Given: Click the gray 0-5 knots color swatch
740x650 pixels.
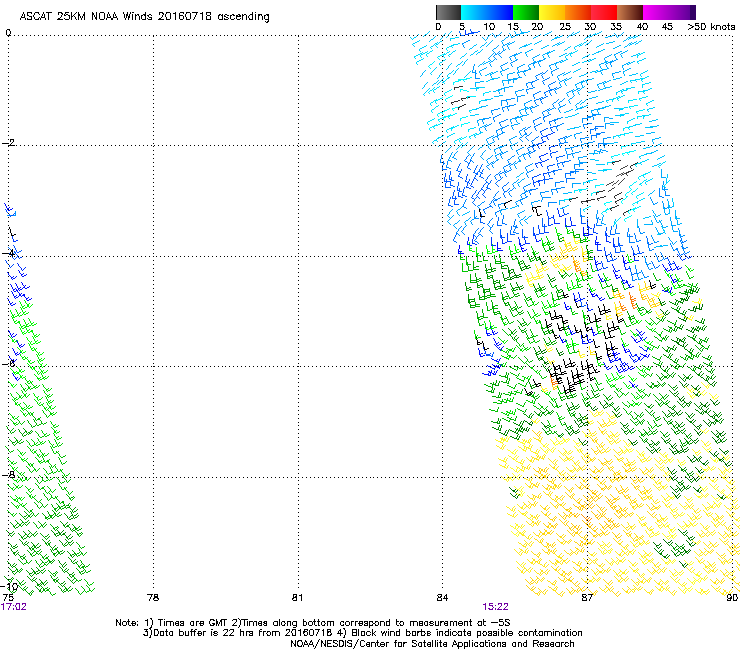Looking at the screenshot, I should click(448, 12).
